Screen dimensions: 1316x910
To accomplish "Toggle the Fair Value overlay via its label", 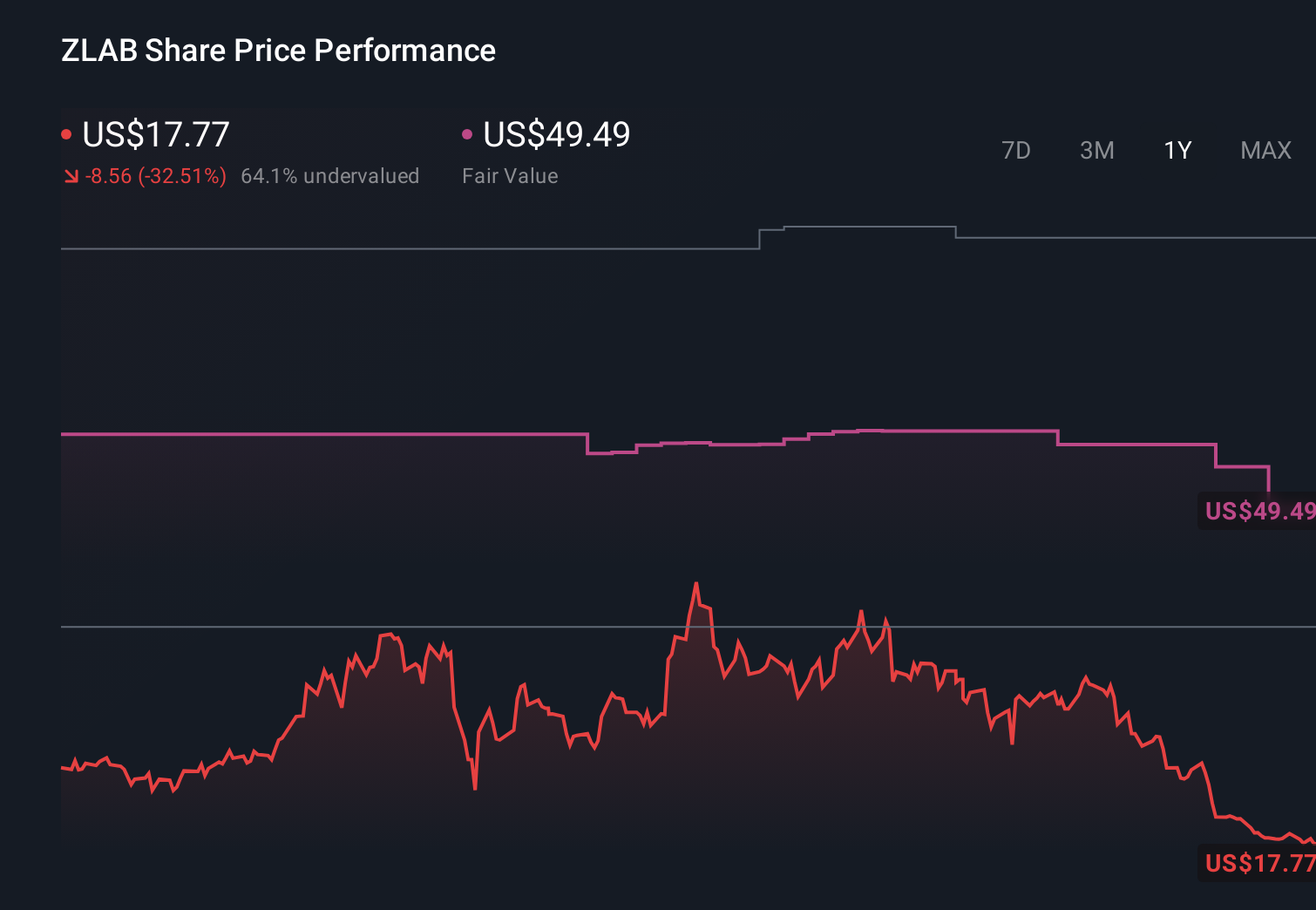I will [510, 175].
